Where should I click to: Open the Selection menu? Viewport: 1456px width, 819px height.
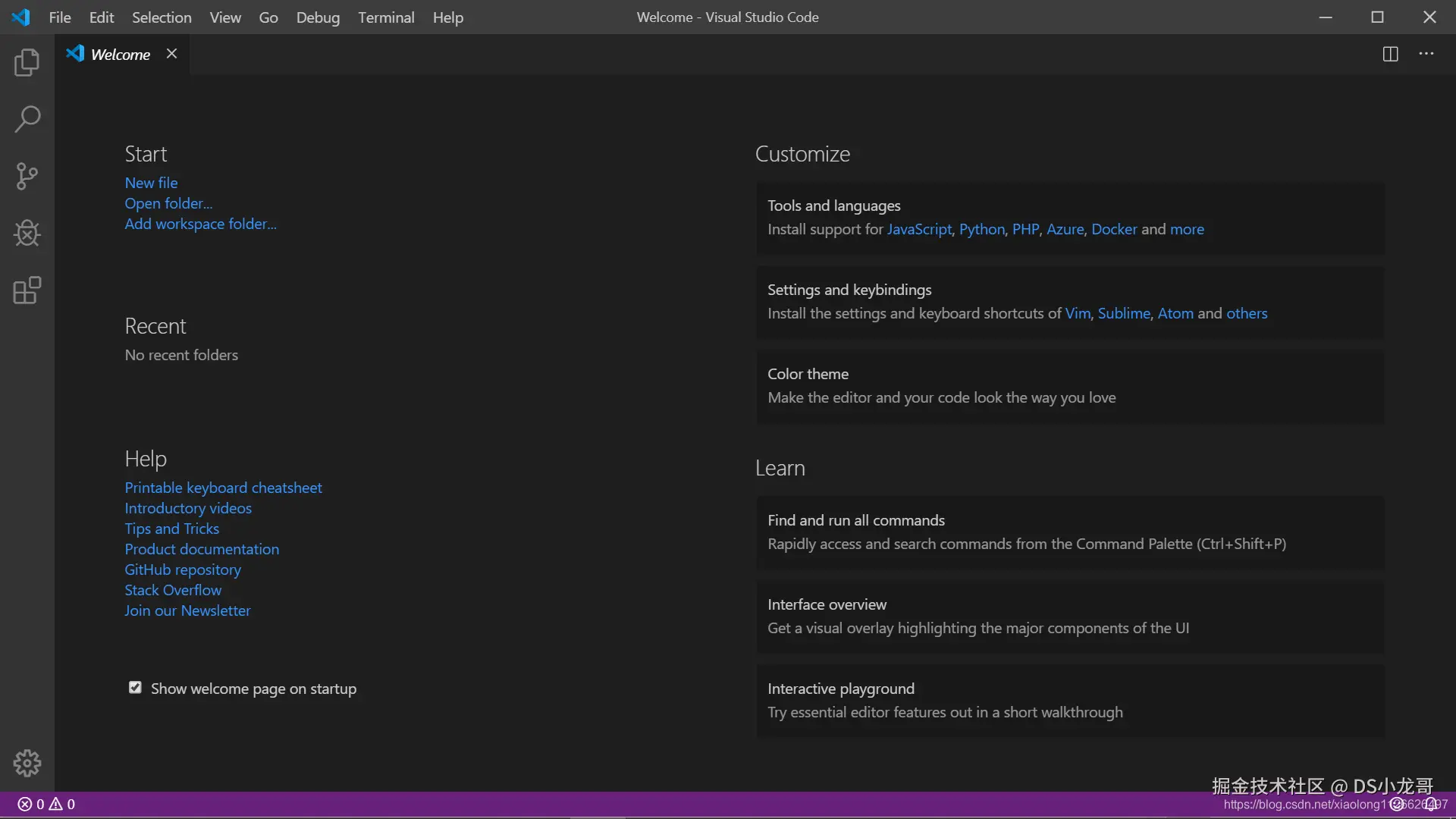tap(162, 17)
